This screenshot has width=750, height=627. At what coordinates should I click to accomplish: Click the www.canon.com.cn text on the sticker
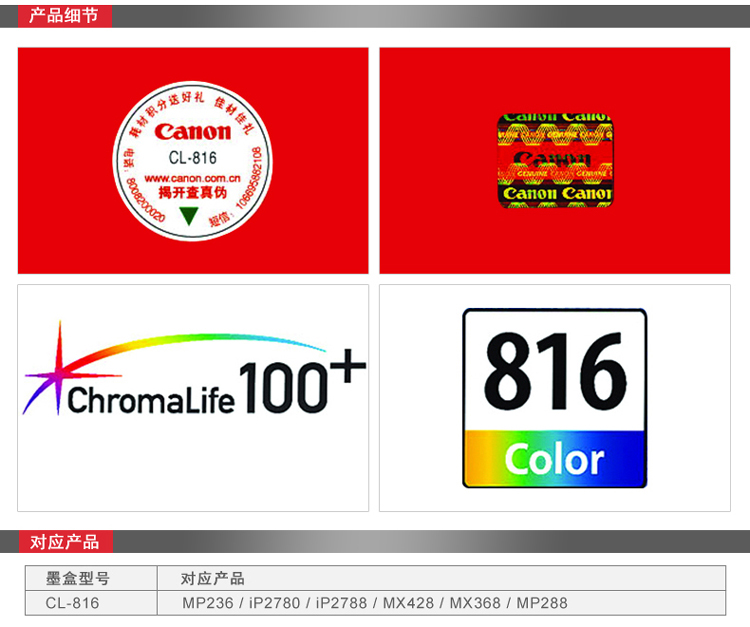tap(192, 178)
